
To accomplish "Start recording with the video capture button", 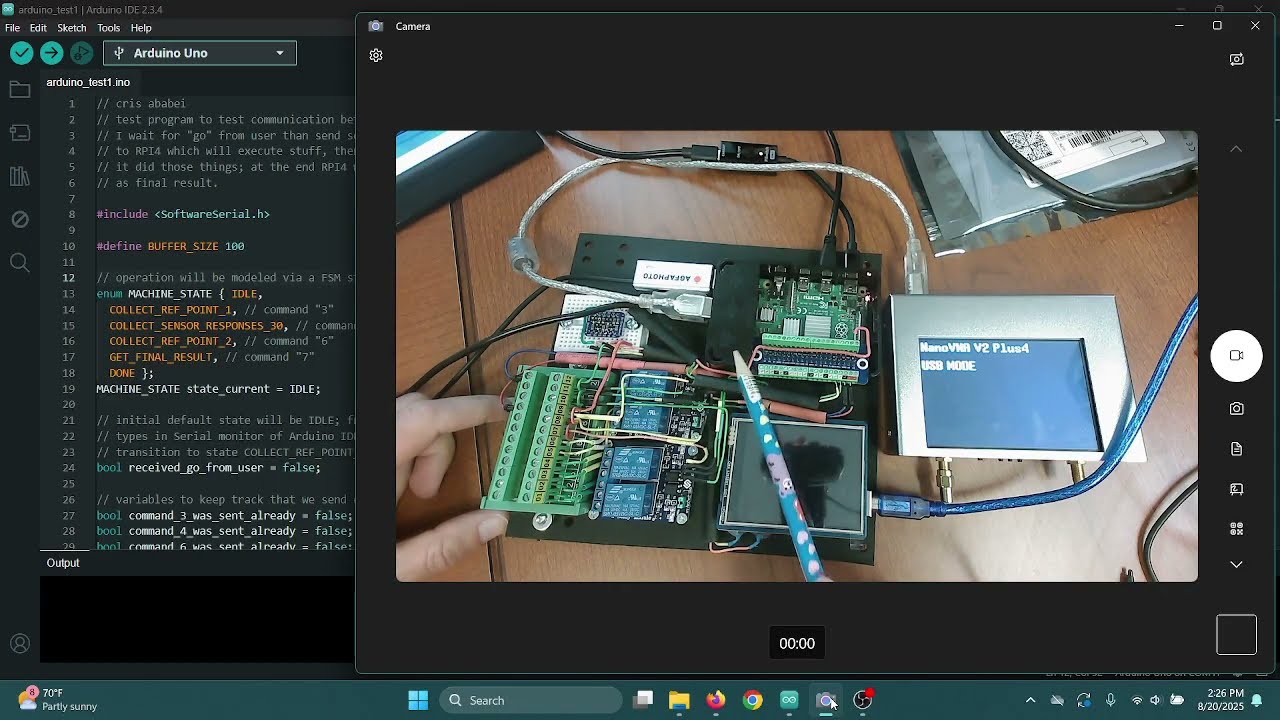I will point(1237,356).
